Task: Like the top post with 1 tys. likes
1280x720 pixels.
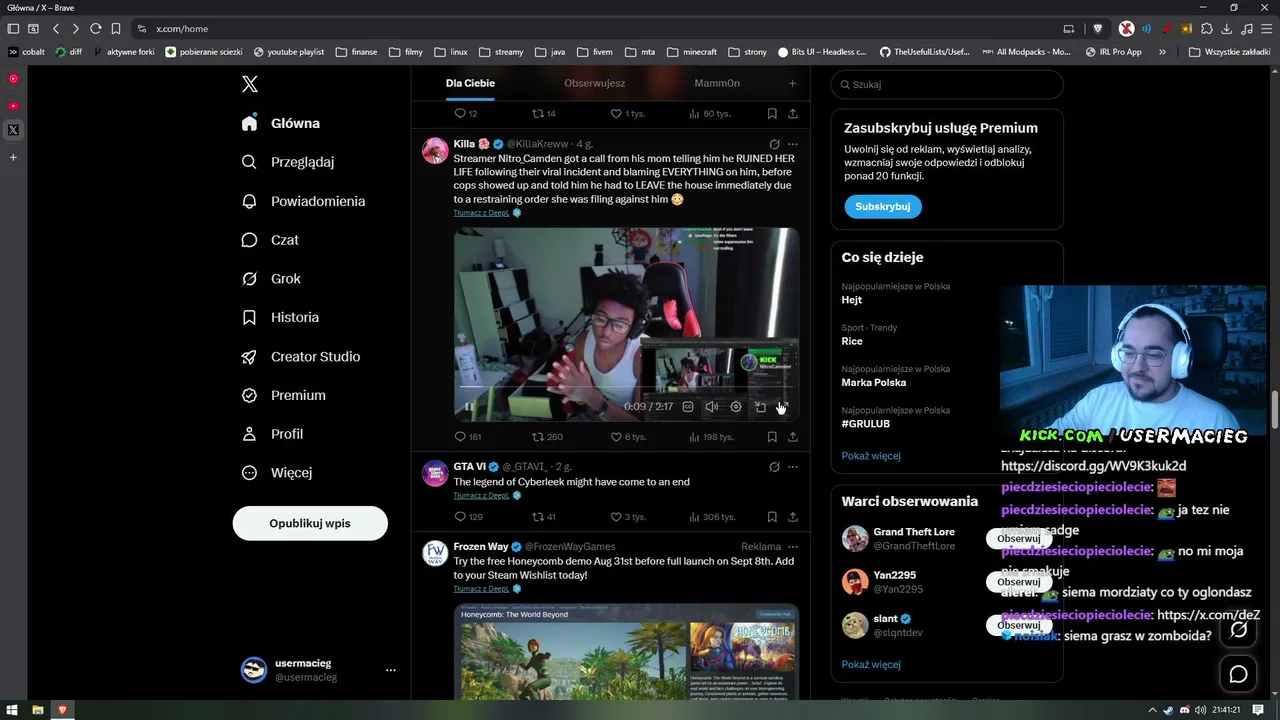Action: click(628, 113)
